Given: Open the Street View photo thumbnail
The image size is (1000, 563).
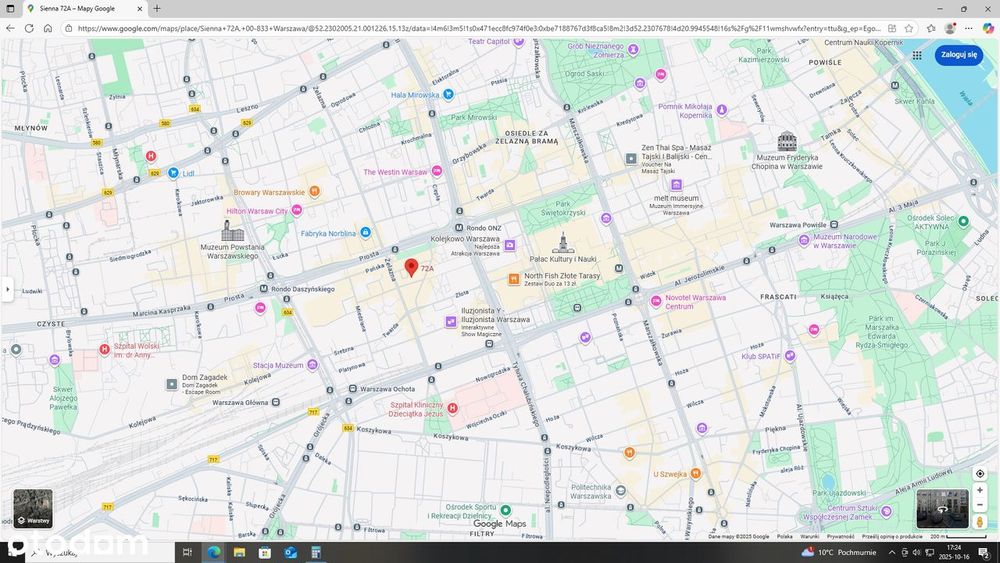Looking at the screenshot, I should coord(942,508).
